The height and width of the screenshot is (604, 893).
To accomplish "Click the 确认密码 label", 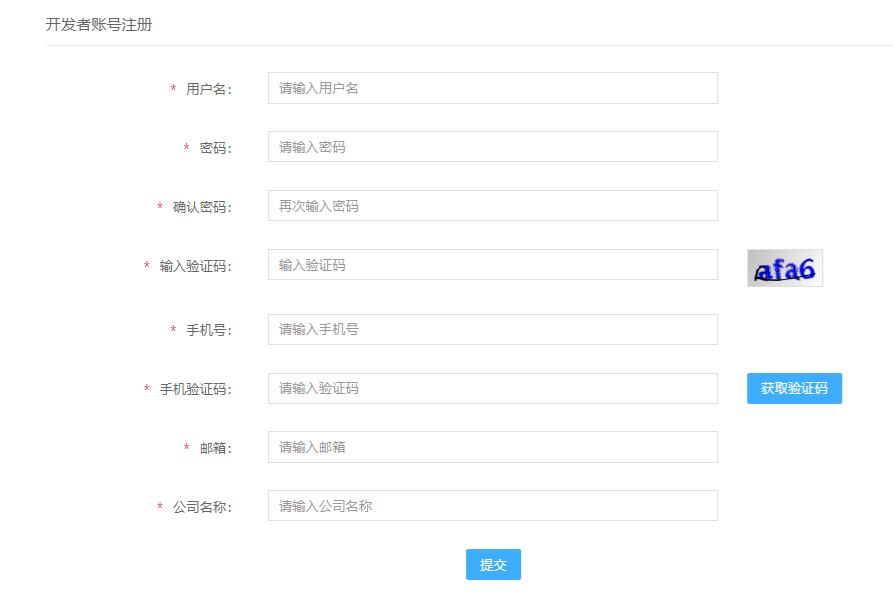I will 202,207.
